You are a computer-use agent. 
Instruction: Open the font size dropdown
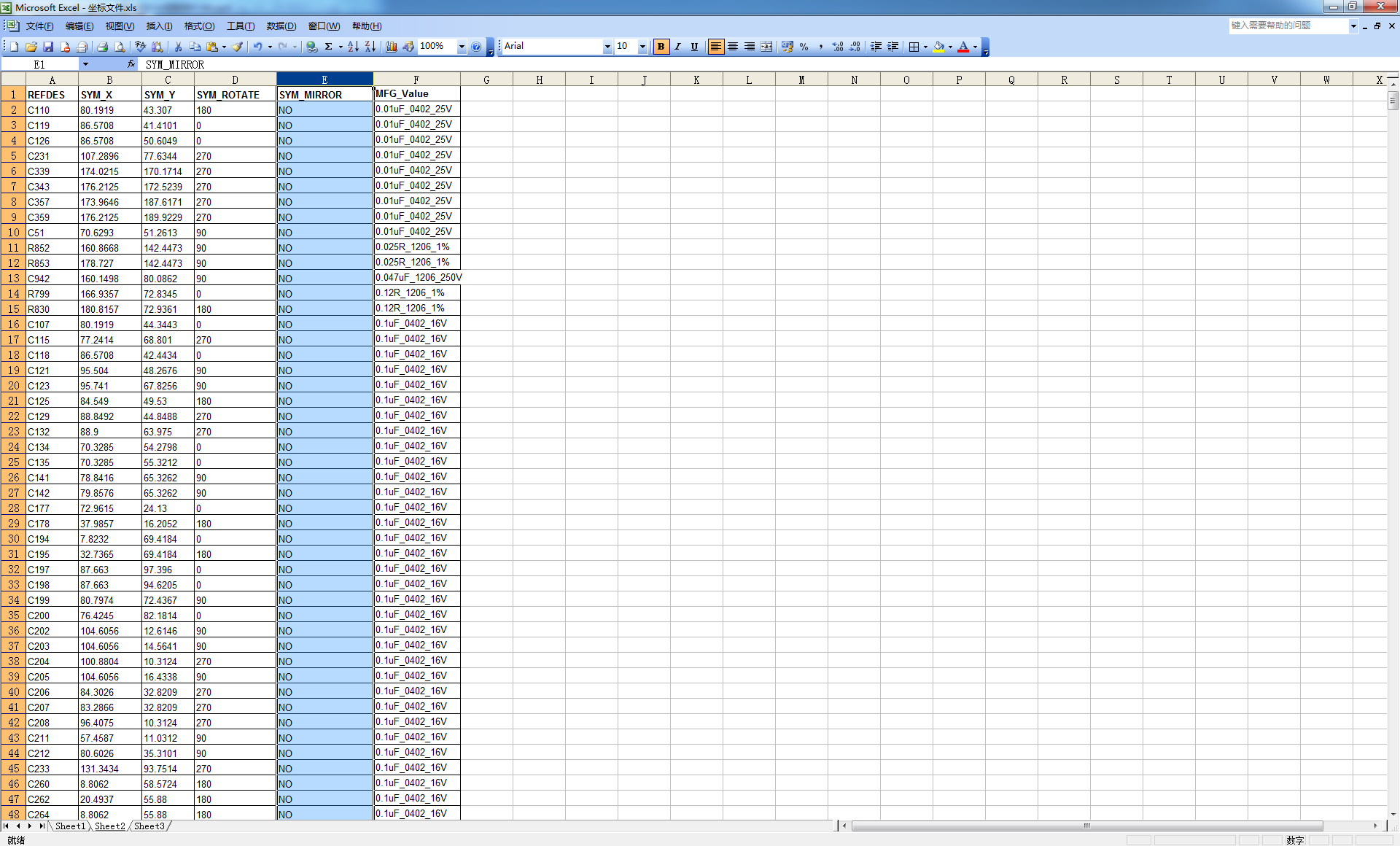click(x=642, y=47)
